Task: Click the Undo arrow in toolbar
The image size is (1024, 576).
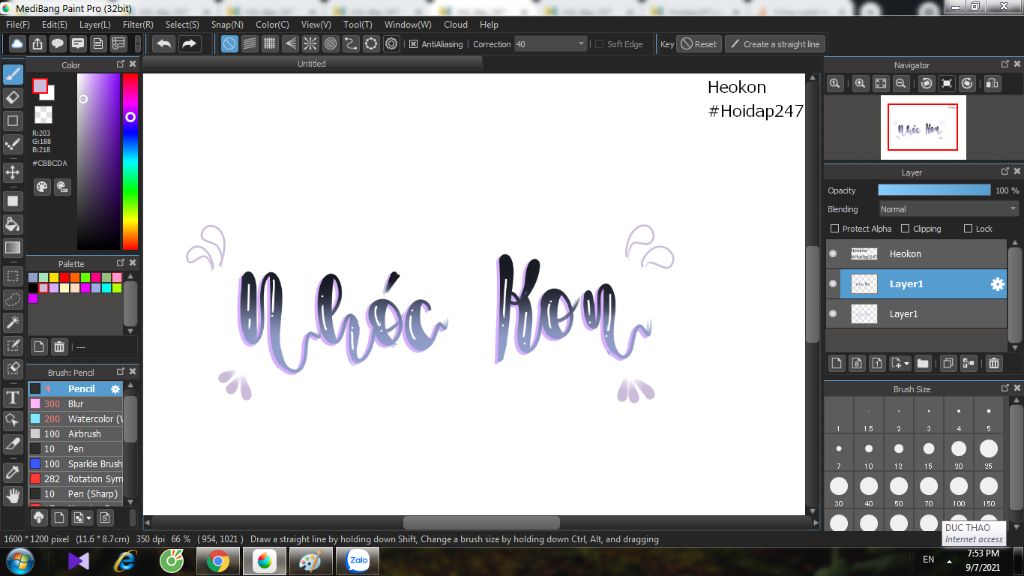Action: tap(164, 44)
